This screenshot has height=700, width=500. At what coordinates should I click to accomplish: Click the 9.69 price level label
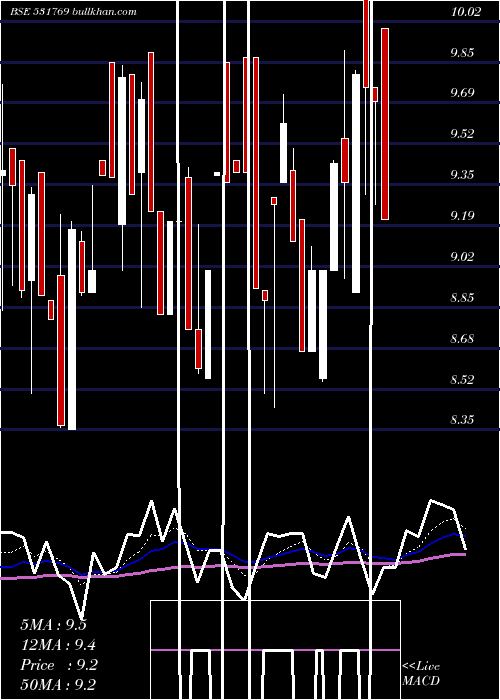(x=462, y=93)
